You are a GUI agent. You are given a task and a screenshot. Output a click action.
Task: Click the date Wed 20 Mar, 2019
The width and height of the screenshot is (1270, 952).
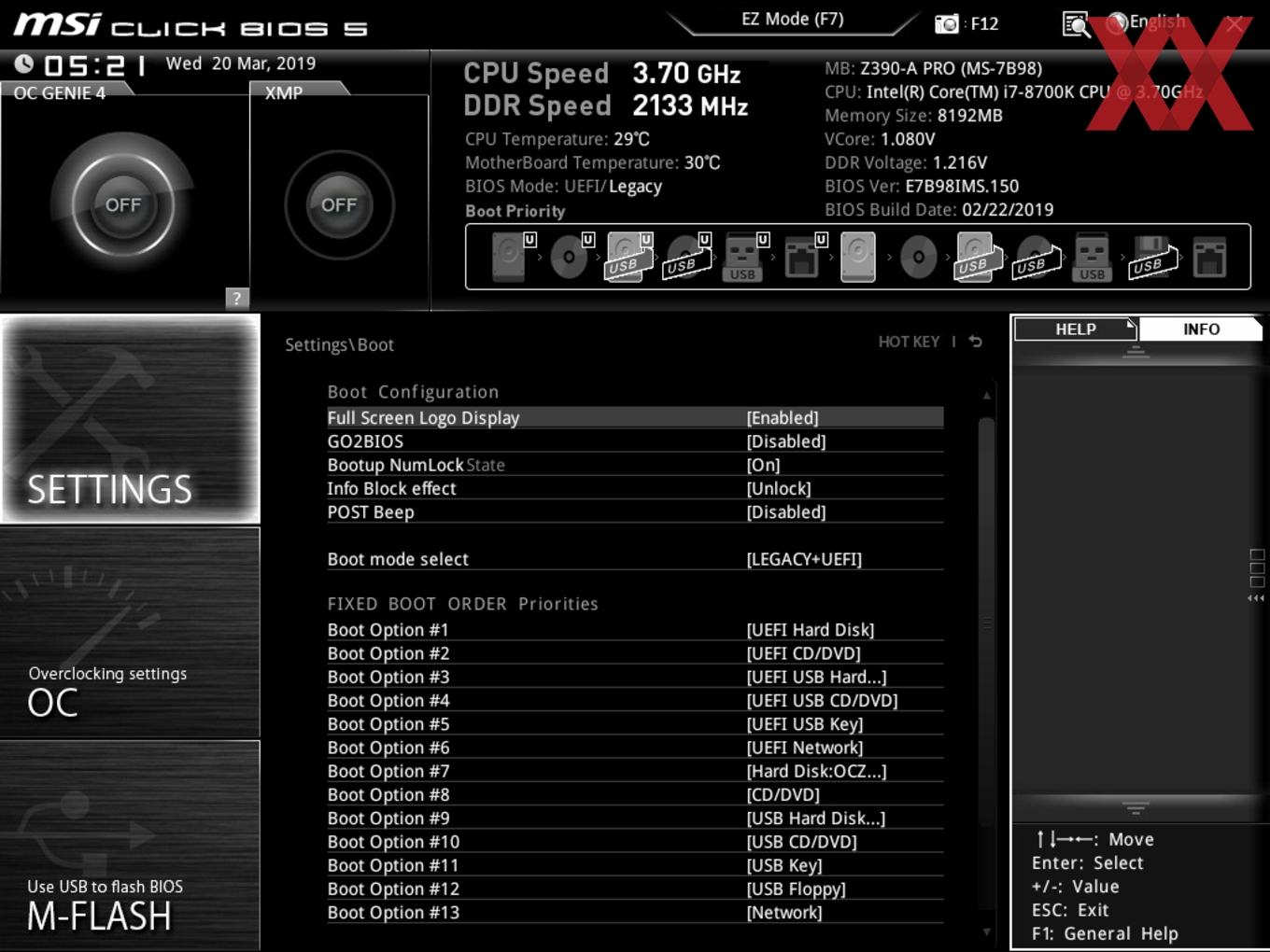(241, 63)
